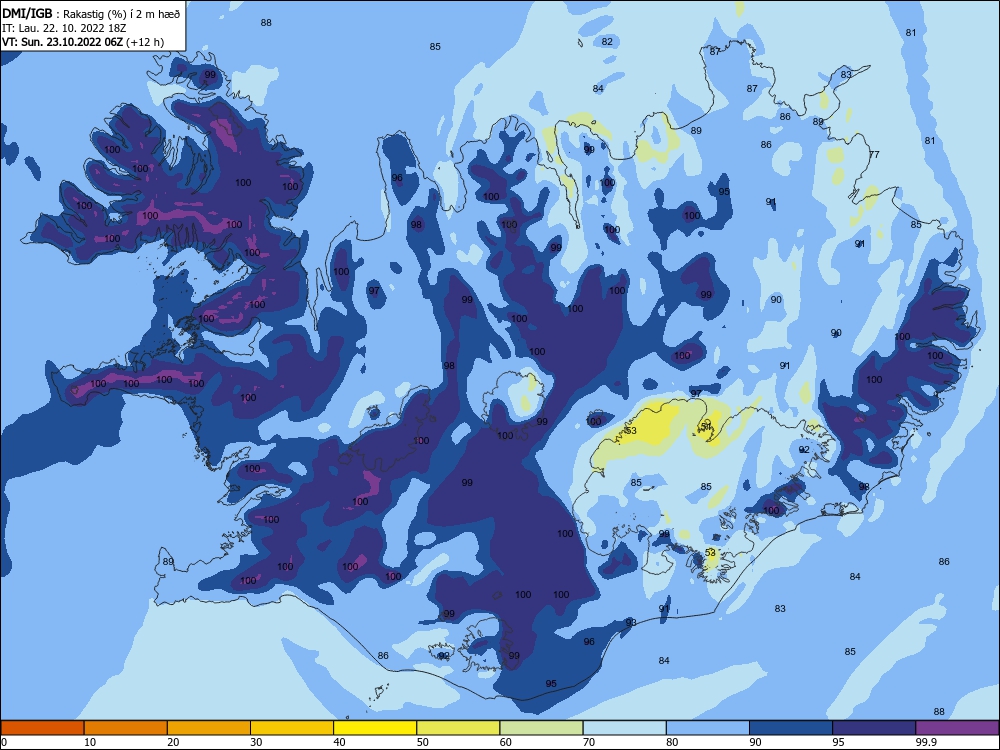Click the legend label '40'
This screenshot has width=1000, height=750.
[x=340, y=742]
